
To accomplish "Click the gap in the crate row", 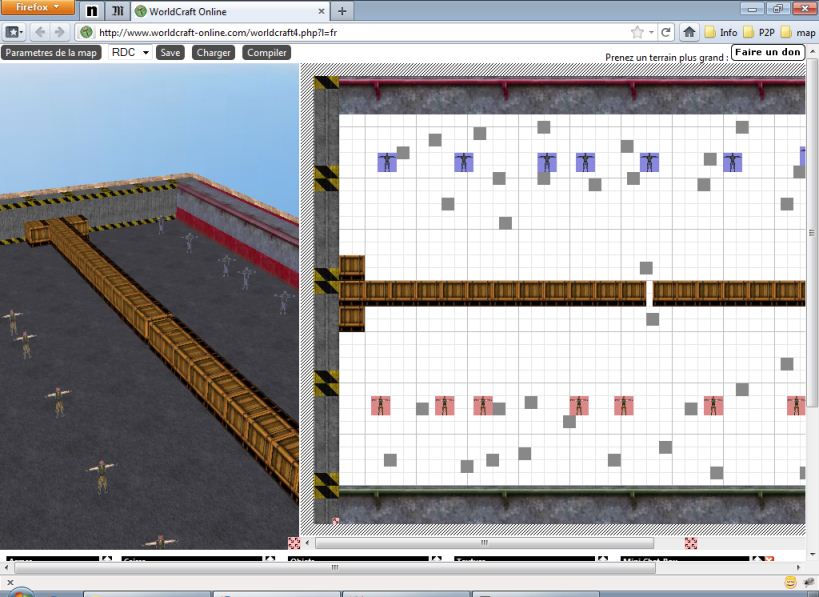I will 649,294.
